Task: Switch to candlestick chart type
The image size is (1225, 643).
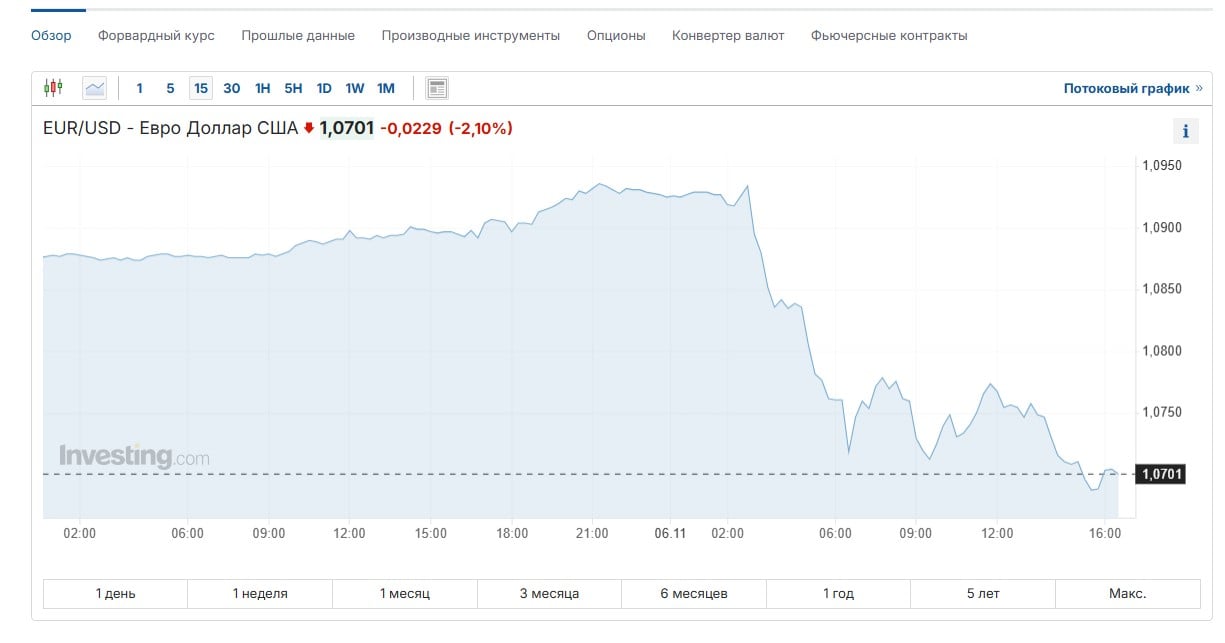Action: pos(53,88)
